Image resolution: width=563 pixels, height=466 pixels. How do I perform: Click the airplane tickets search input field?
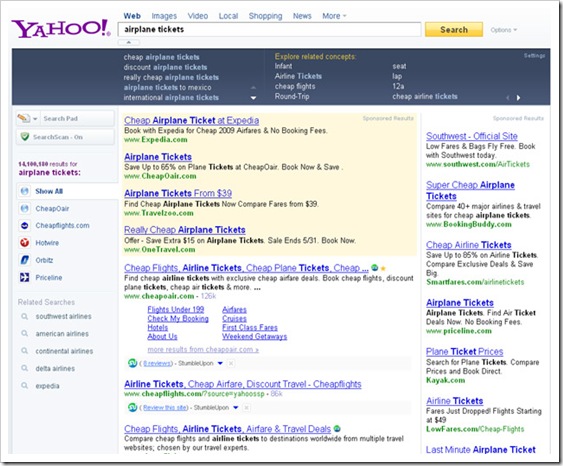point(269,29)
